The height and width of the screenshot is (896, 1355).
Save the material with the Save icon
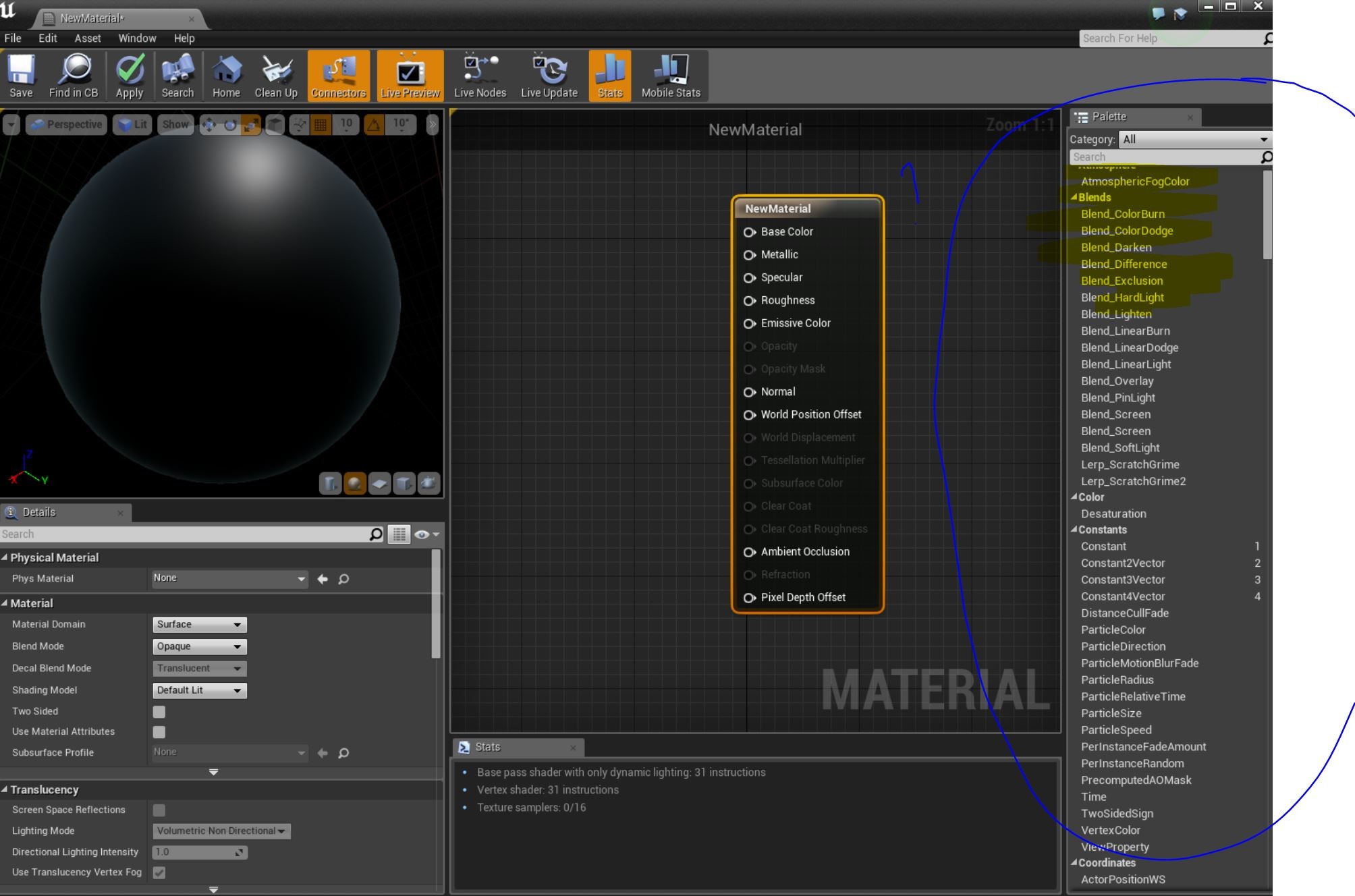[x=21, y=76]
